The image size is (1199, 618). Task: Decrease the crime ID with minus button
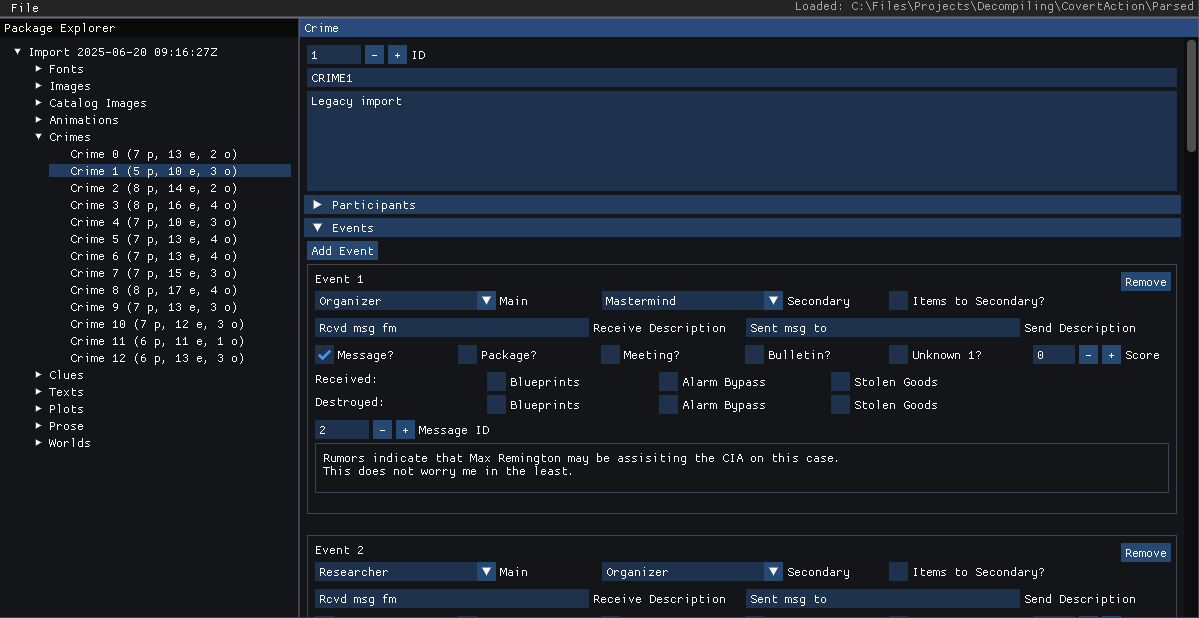pos(375,55)
